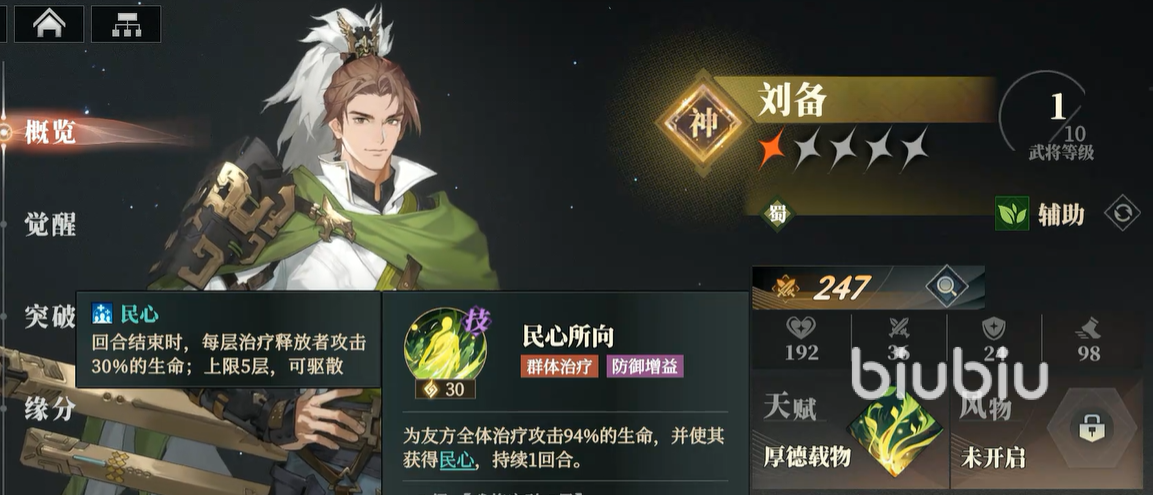Screen dimensions: 1153x495
Task: Go to the 缘分 tab
Action: pos(50,409)
